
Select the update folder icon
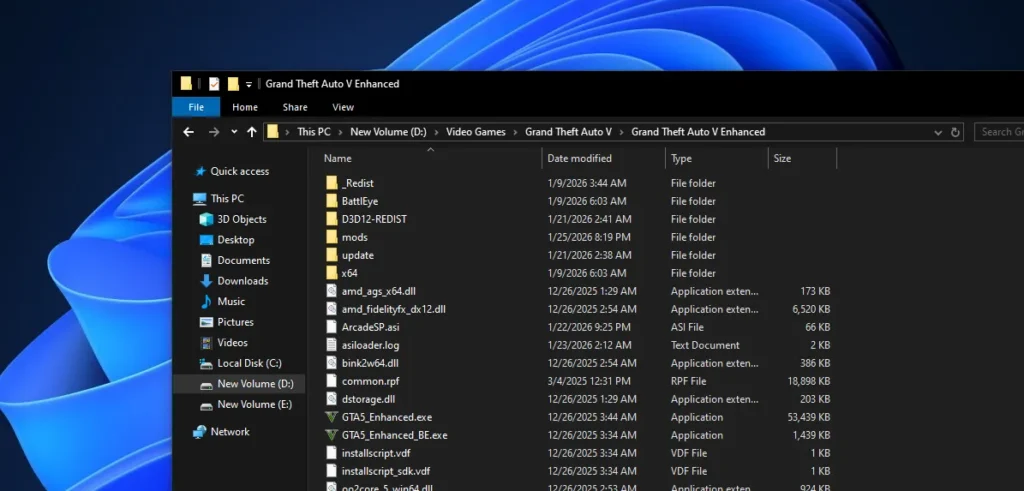332,255
